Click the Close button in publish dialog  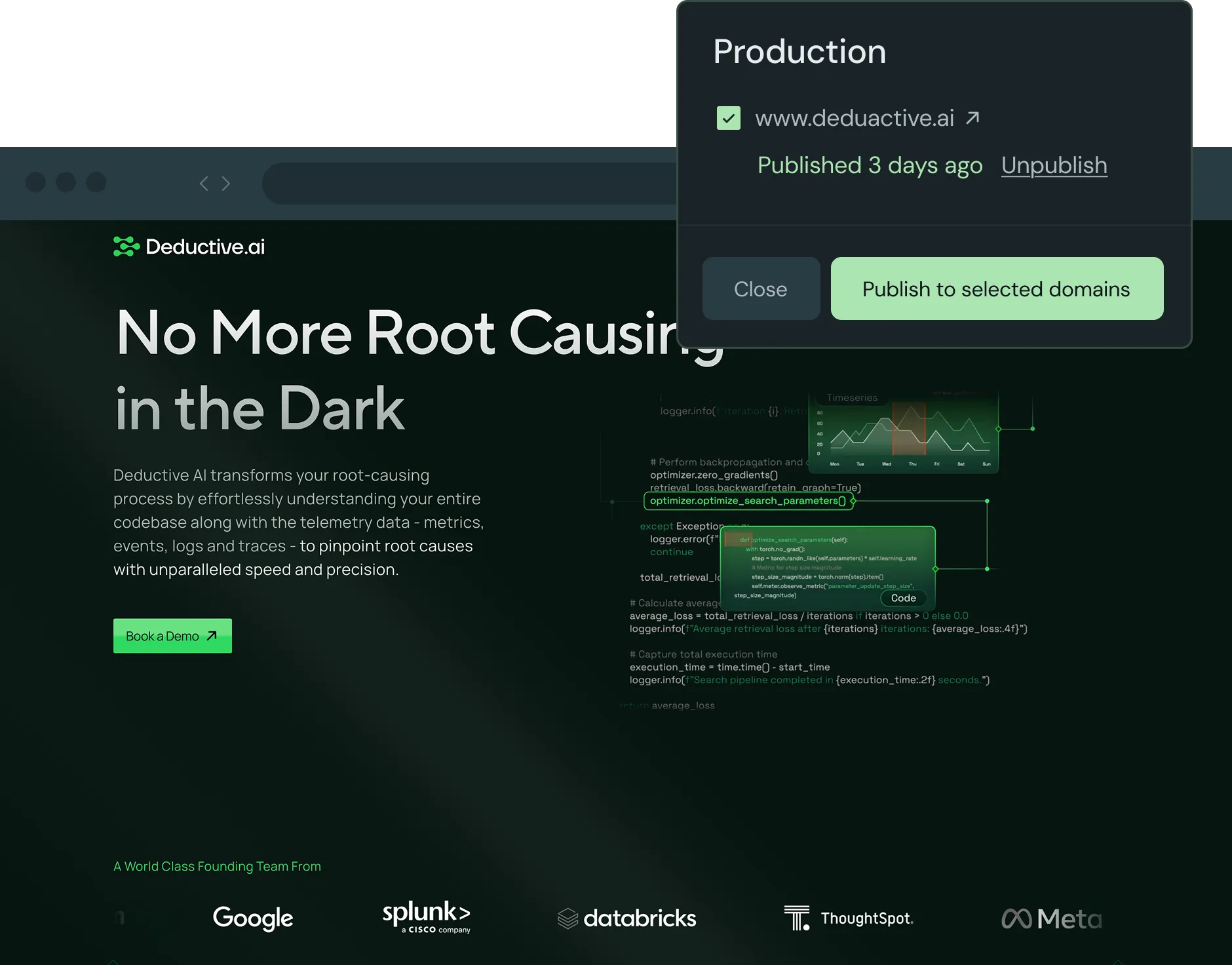coord(761,288)
